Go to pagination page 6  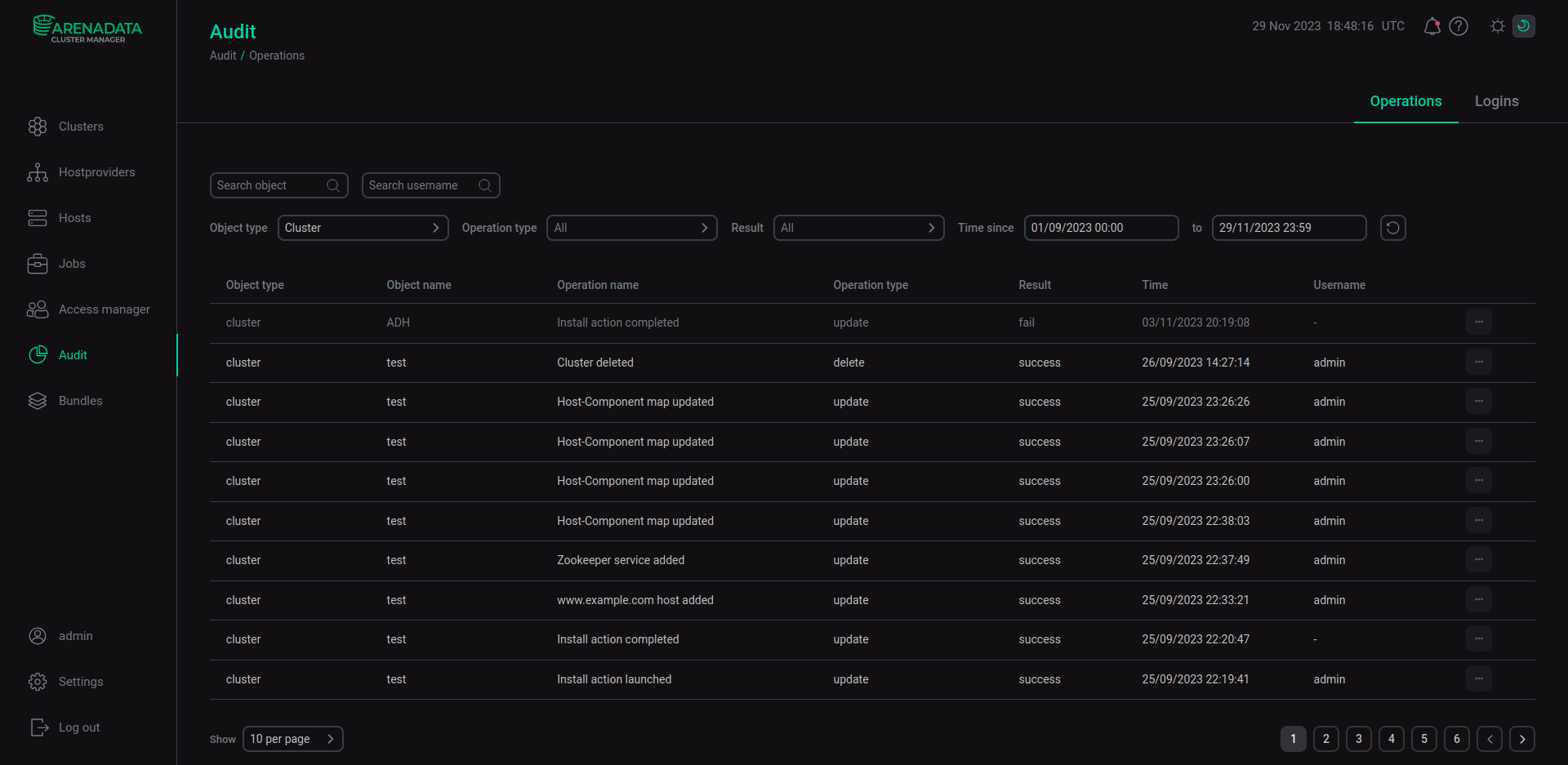(1457, 739)
